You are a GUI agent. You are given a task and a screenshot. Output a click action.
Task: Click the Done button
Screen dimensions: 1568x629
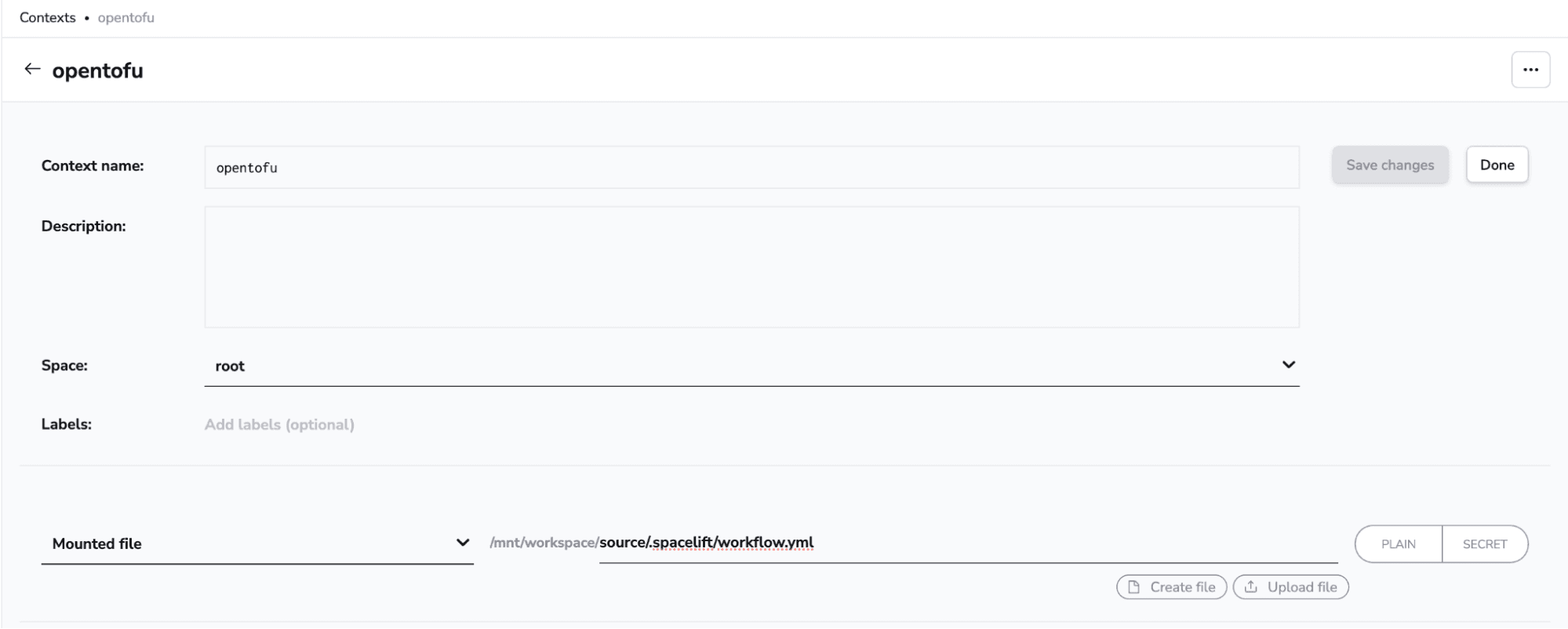[x=1497, y=165]
